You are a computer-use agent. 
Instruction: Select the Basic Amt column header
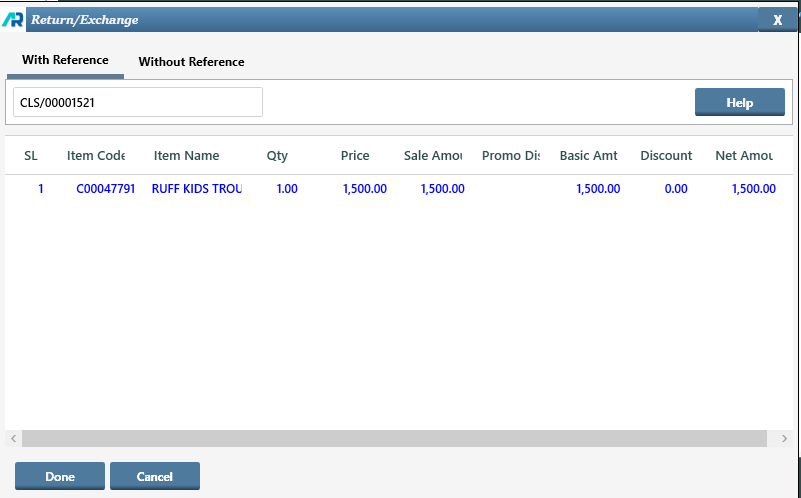pos(588,156)
